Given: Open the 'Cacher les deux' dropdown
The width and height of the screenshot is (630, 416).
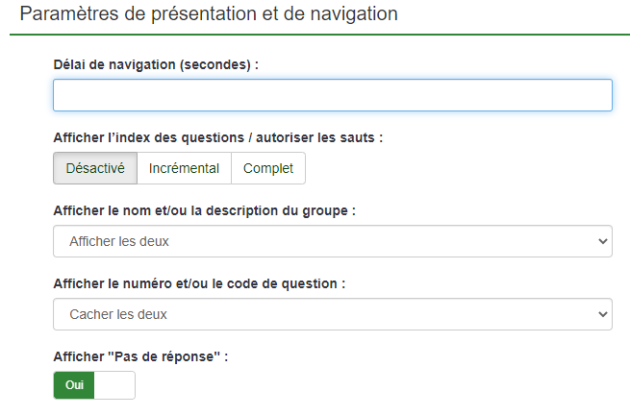Looking at the screenshot, I should point(333,314).
